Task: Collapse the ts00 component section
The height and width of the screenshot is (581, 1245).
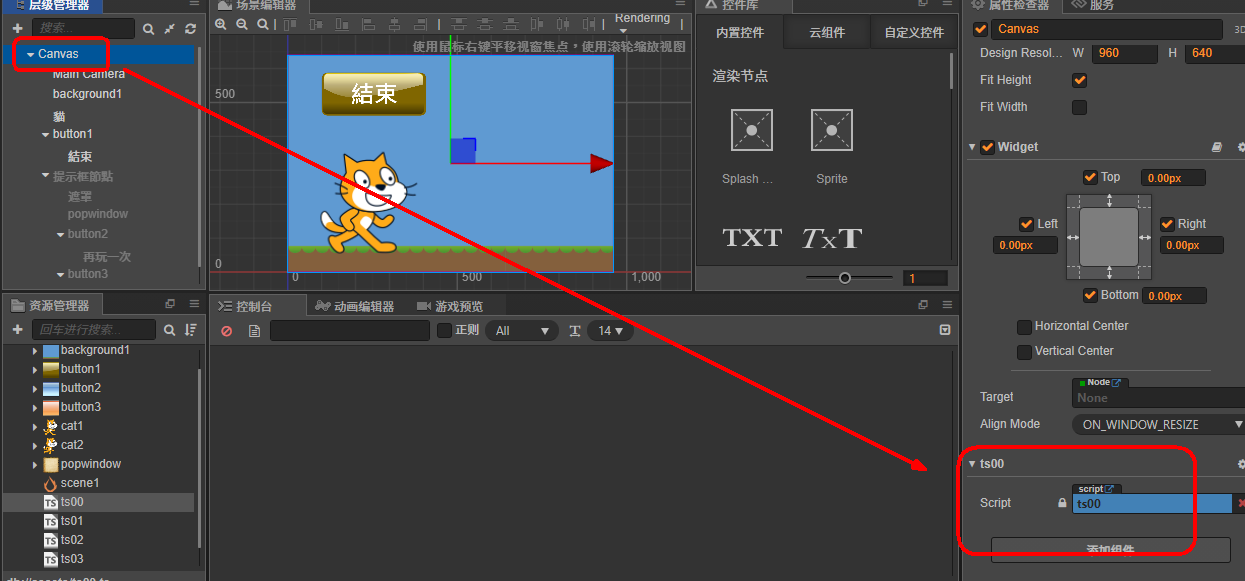Action: coord(973,464)
